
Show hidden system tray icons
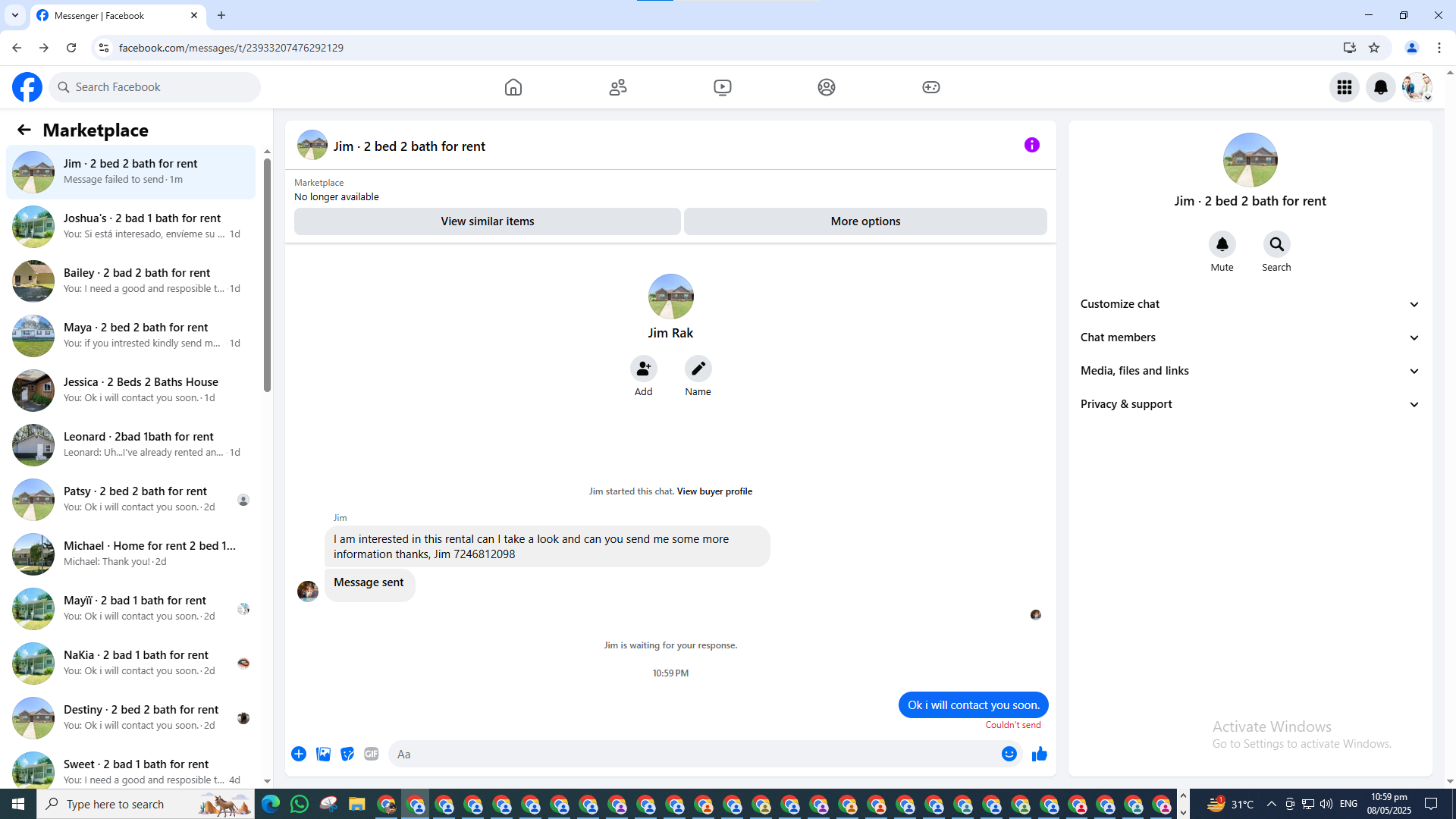tap(1272, 804)
